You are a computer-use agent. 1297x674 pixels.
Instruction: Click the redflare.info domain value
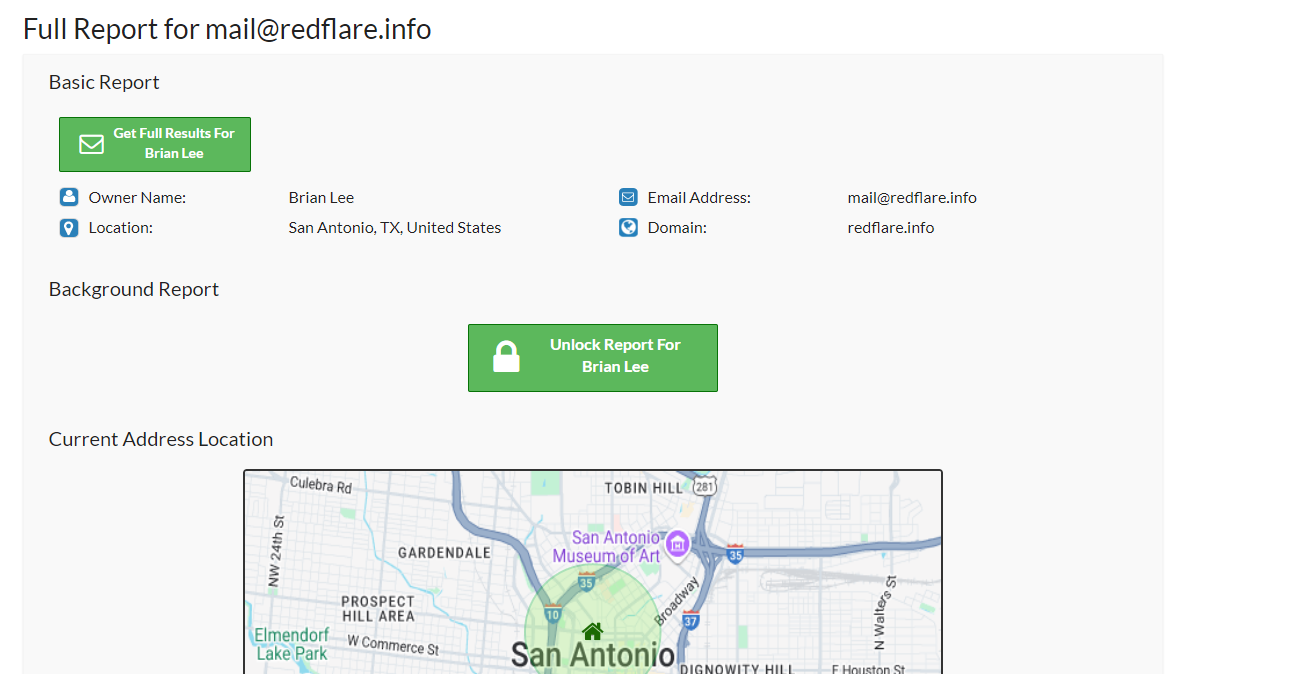890,228
